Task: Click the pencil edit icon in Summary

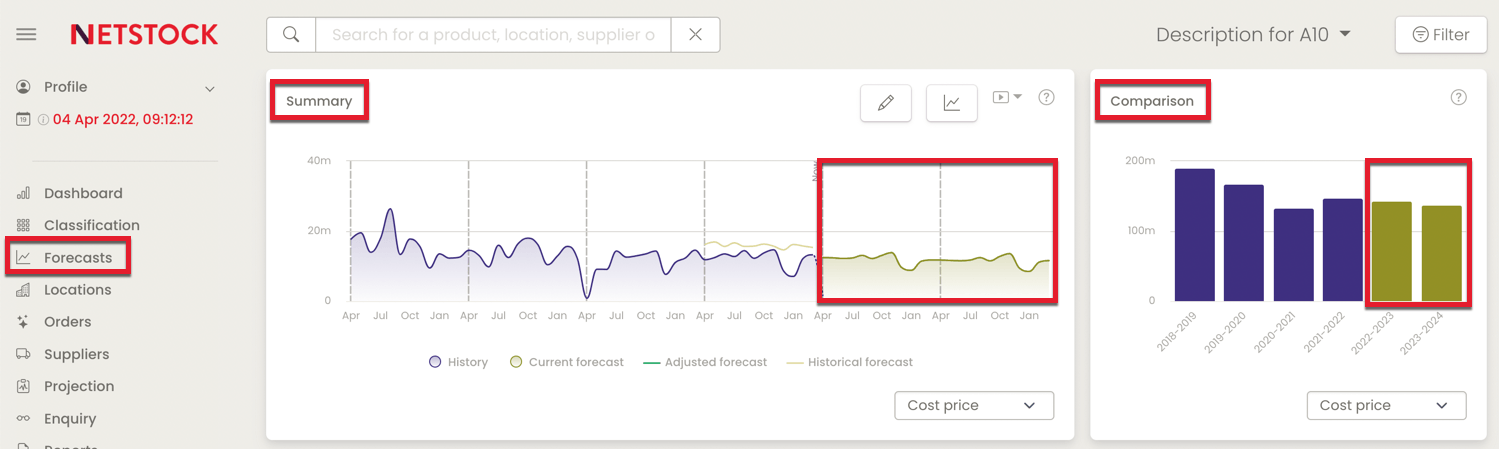Action: (885, 103)
